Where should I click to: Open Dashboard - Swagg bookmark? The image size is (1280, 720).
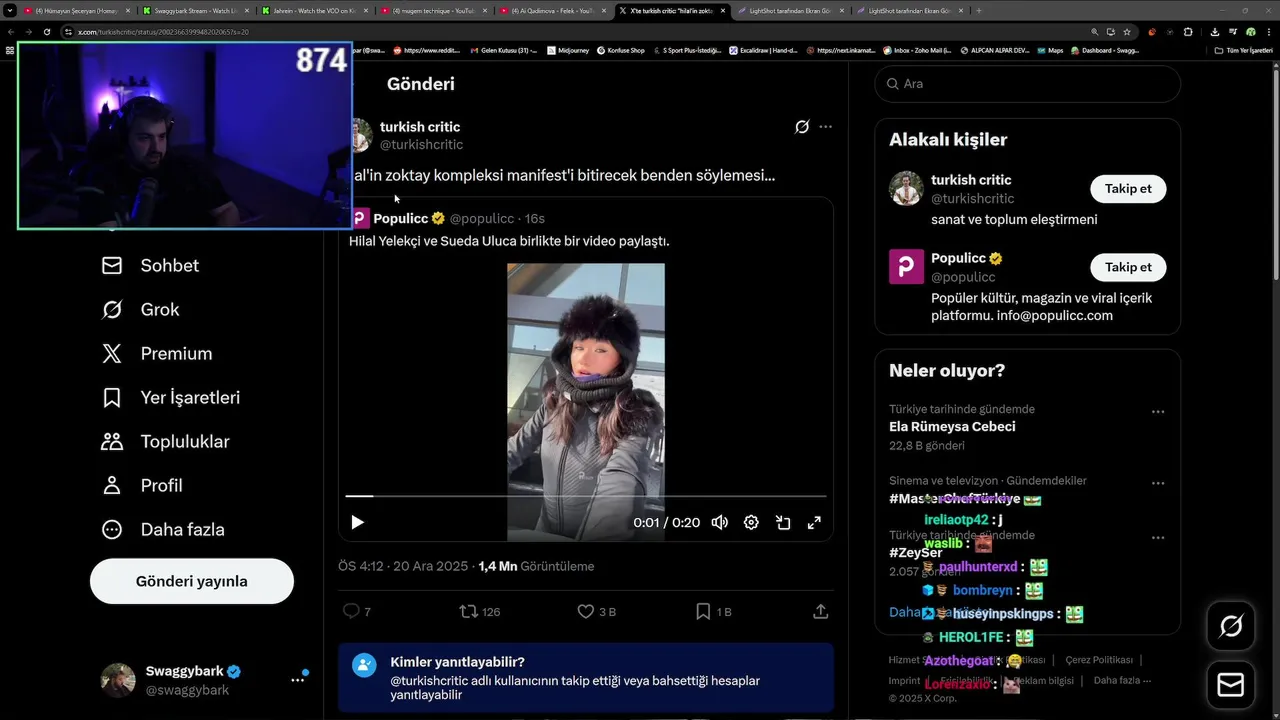[1105, 50]
